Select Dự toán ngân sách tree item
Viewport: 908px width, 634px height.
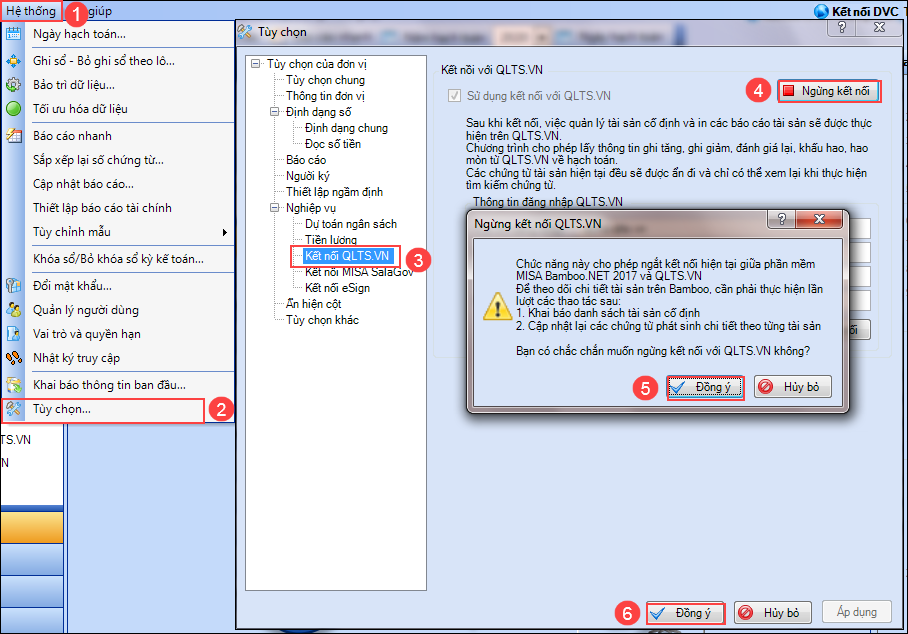tap(351, 224)
